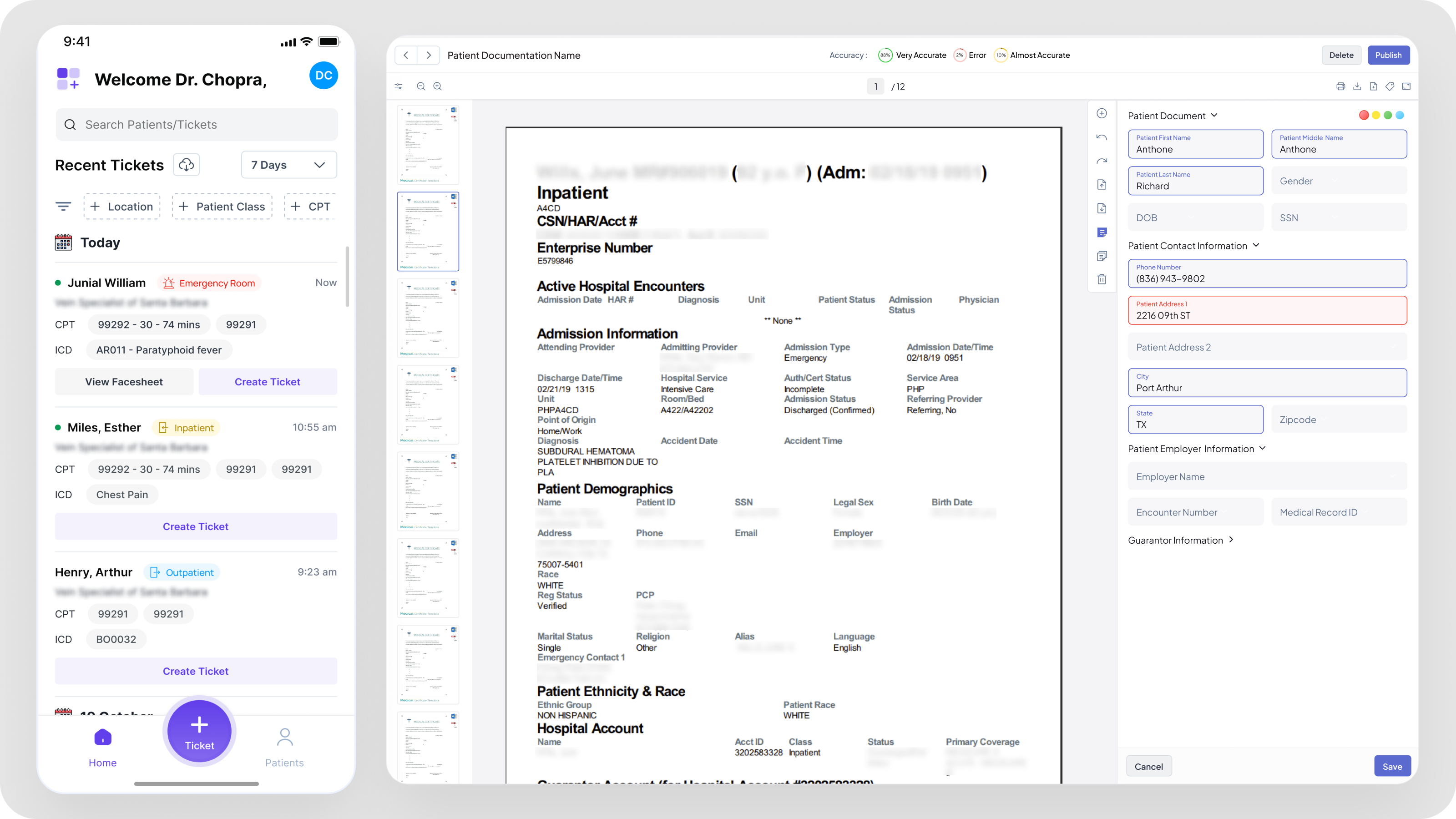The height and width of the screenshot is (819, 1456).
Task: Open the 7 Days range dropdown
Action: tap(289, 164)
